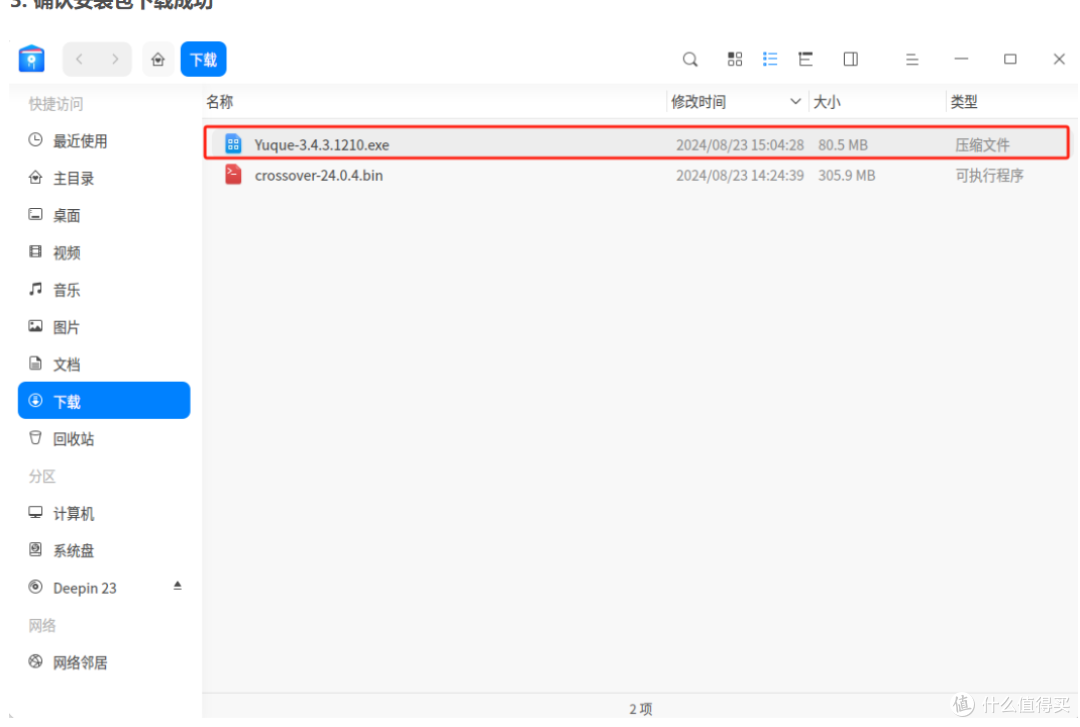Click the 下载 breadcrumb in title bar
This screenshot has width=1080, height=727.
coord(203,59)
